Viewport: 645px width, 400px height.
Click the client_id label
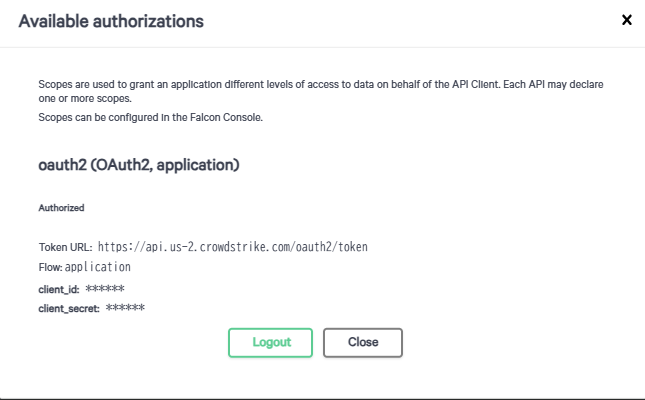(59, 289)
